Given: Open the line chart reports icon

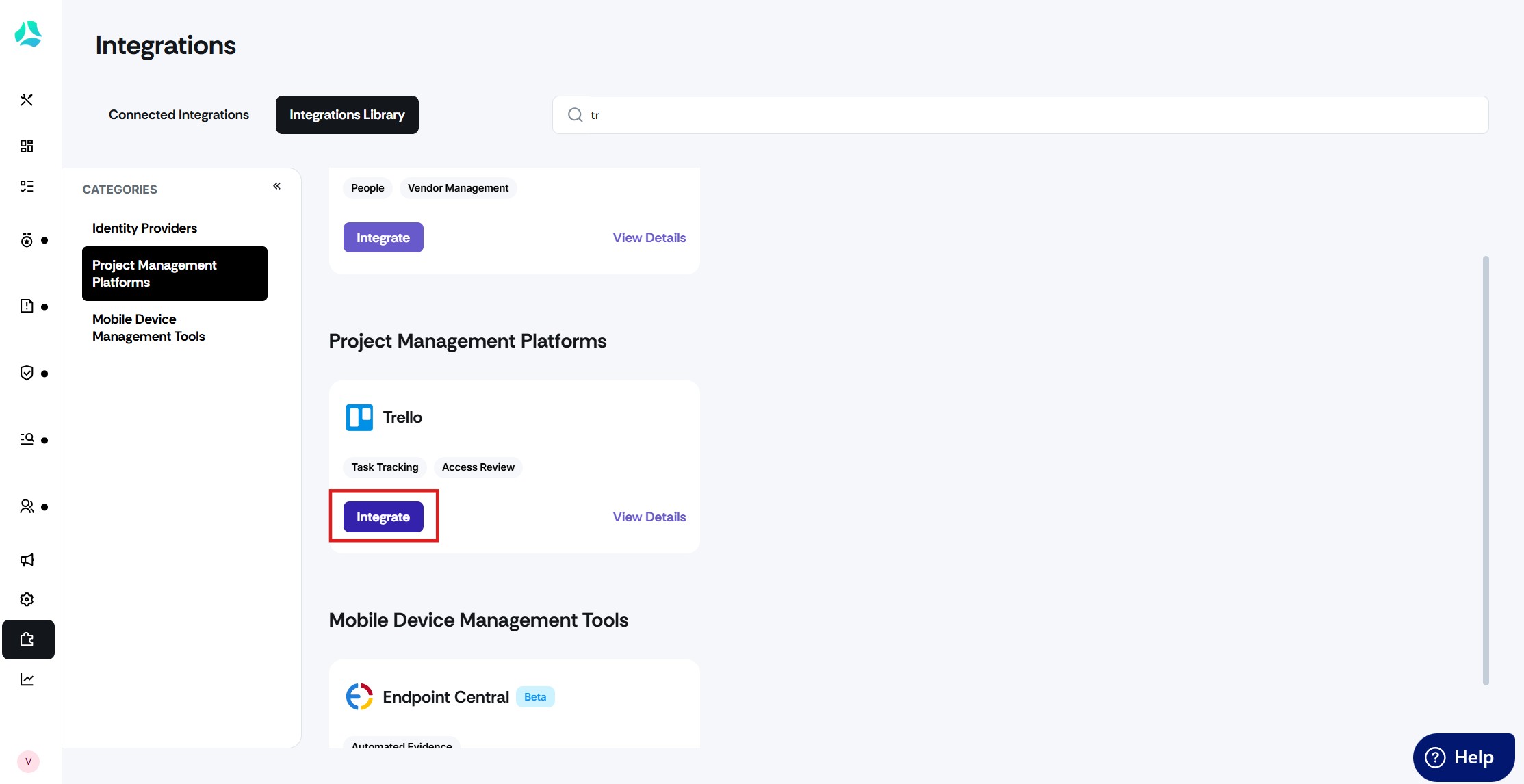Looking at the screenshot, I should click(27, 679).
